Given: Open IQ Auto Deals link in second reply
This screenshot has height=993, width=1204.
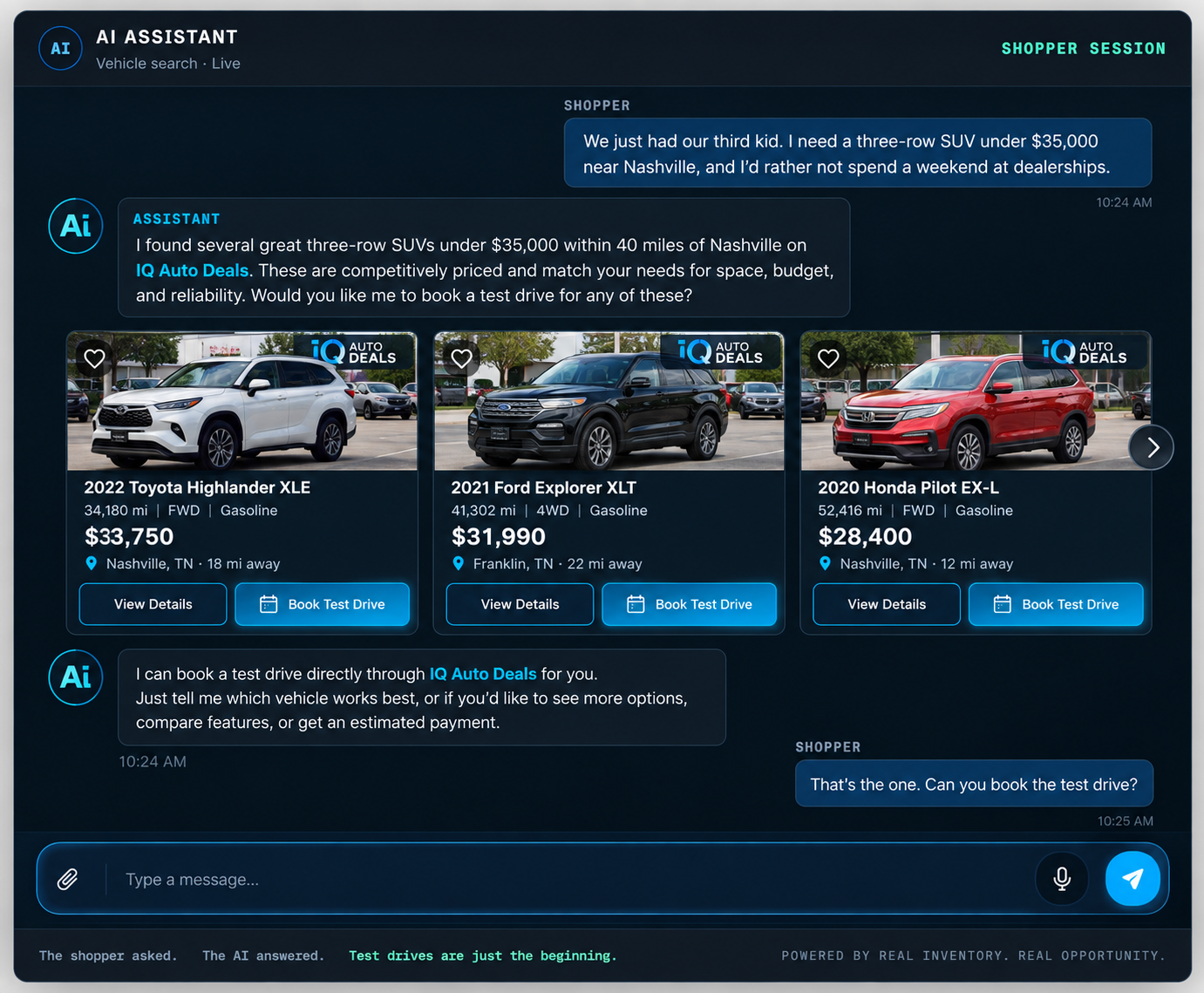Looking at the screenshot, I should tap(483, 674).
